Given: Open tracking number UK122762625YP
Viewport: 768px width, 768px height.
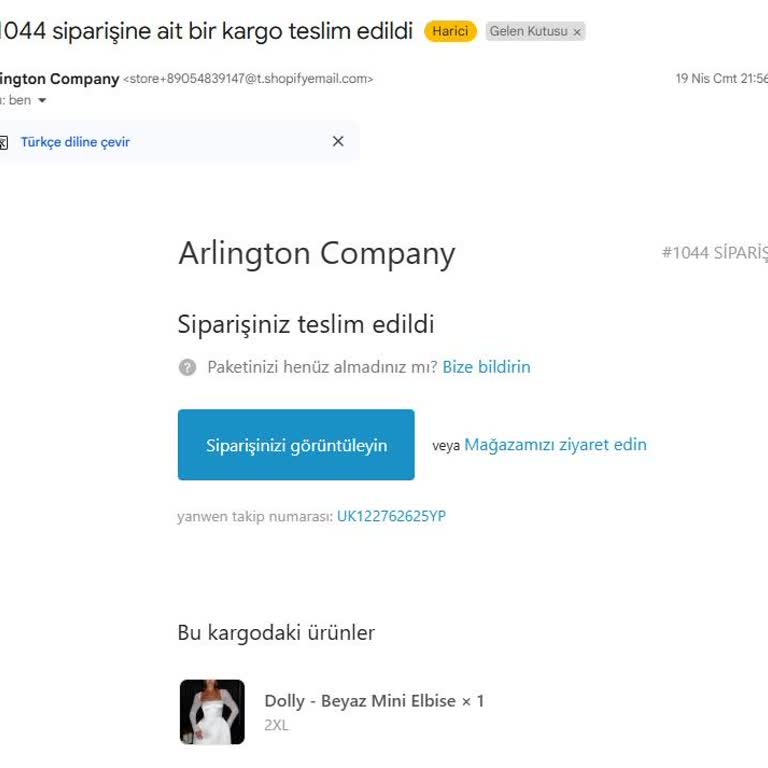Looking at the screenshot, I should point(391,516).
